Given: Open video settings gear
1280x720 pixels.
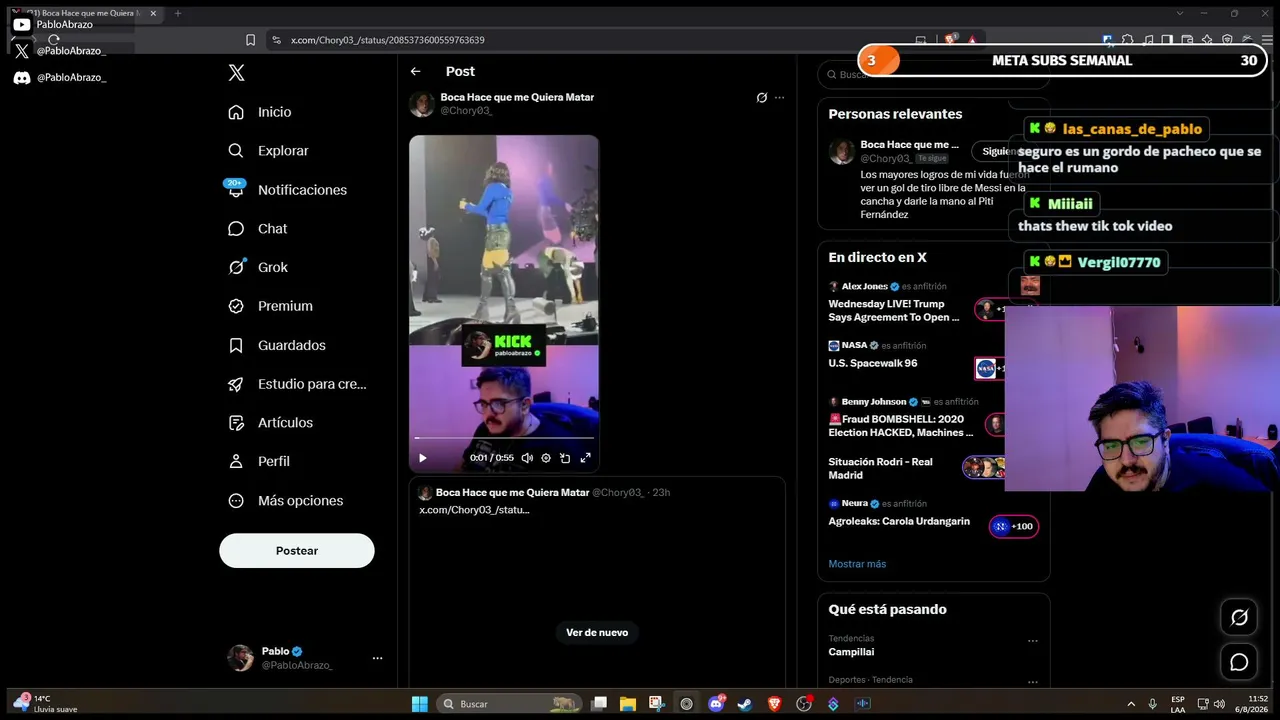Looking at the screenshot, I should [x=546, y=458].
